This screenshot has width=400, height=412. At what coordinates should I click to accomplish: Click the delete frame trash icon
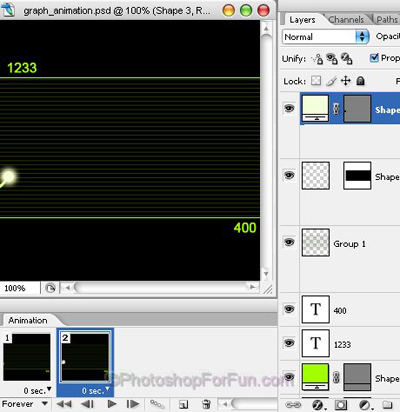pyautogui.click(x=206, y=404)
